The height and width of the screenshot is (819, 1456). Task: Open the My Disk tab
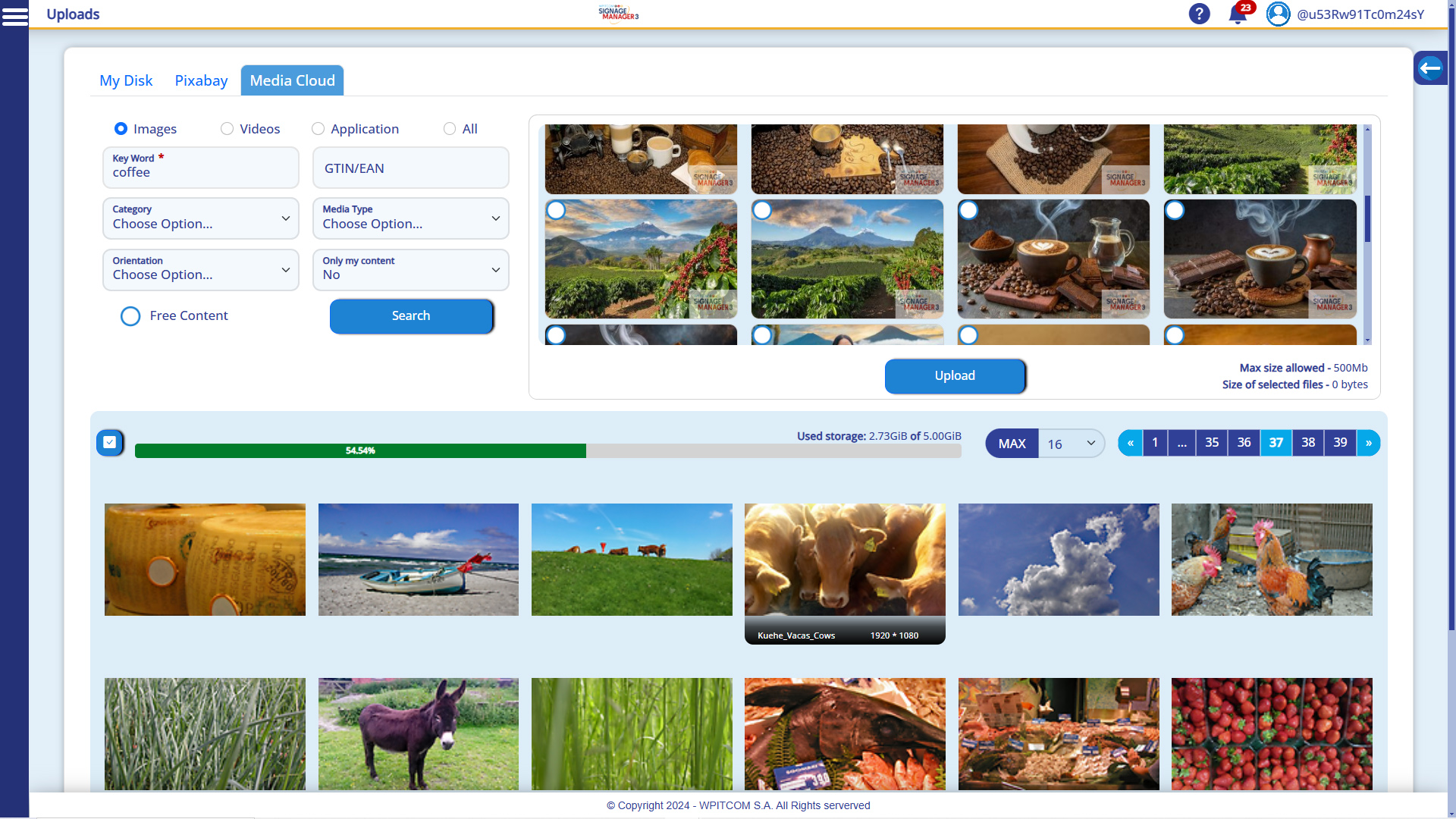point(126,80)
